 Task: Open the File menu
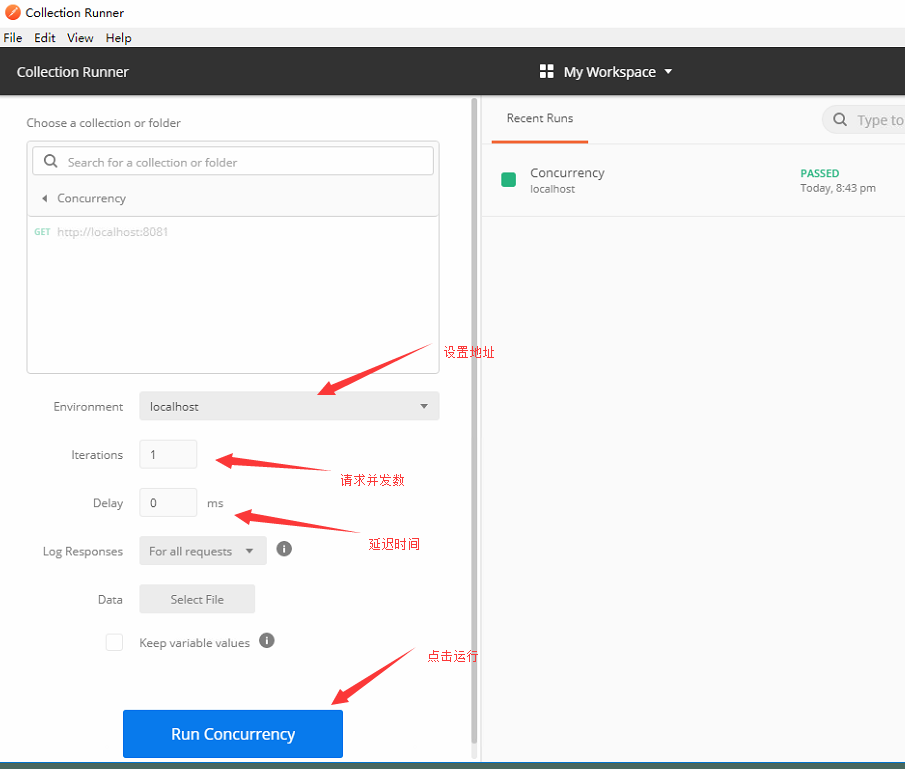(12, 38)
